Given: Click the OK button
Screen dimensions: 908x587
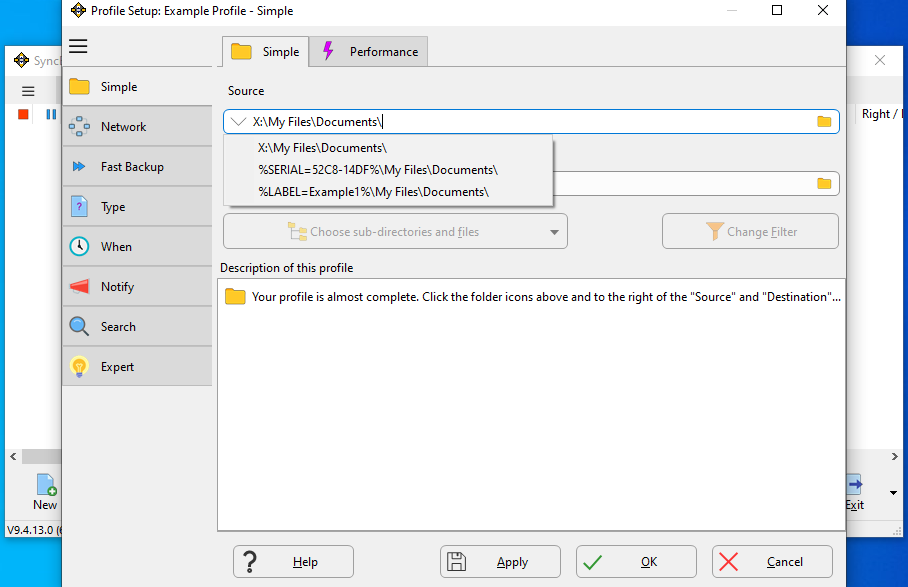Looking at the screenshot, I should 636,562.
